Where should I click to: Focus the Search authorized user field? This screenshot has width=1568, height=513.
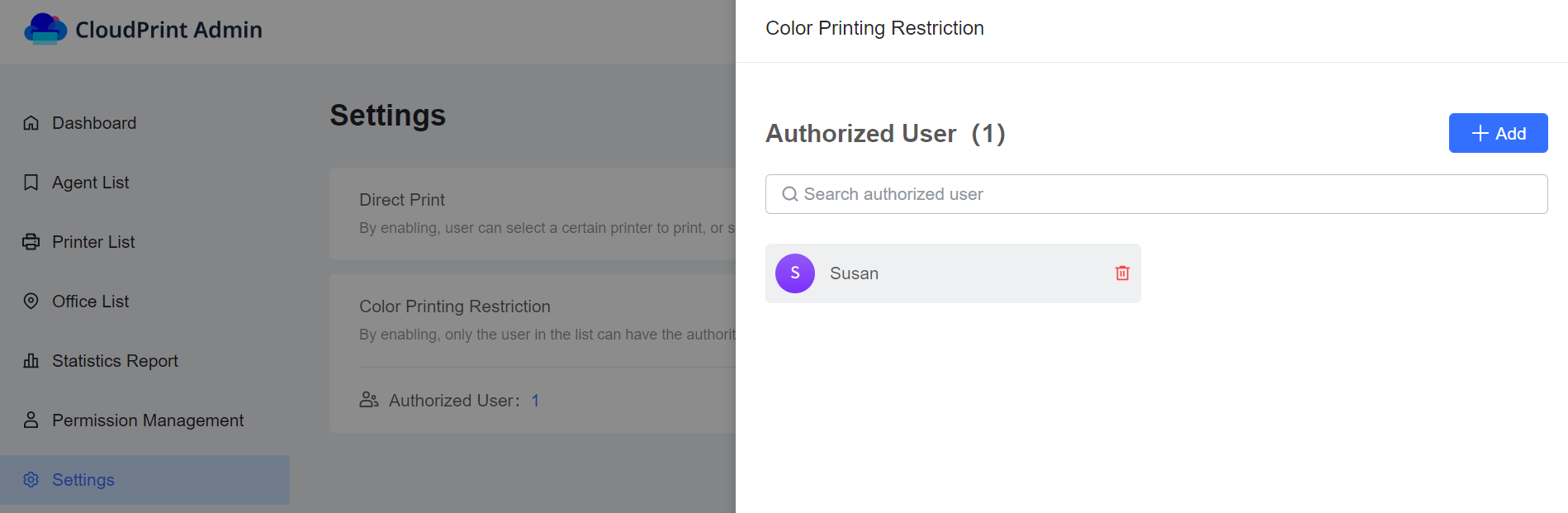pos(1156,194)
